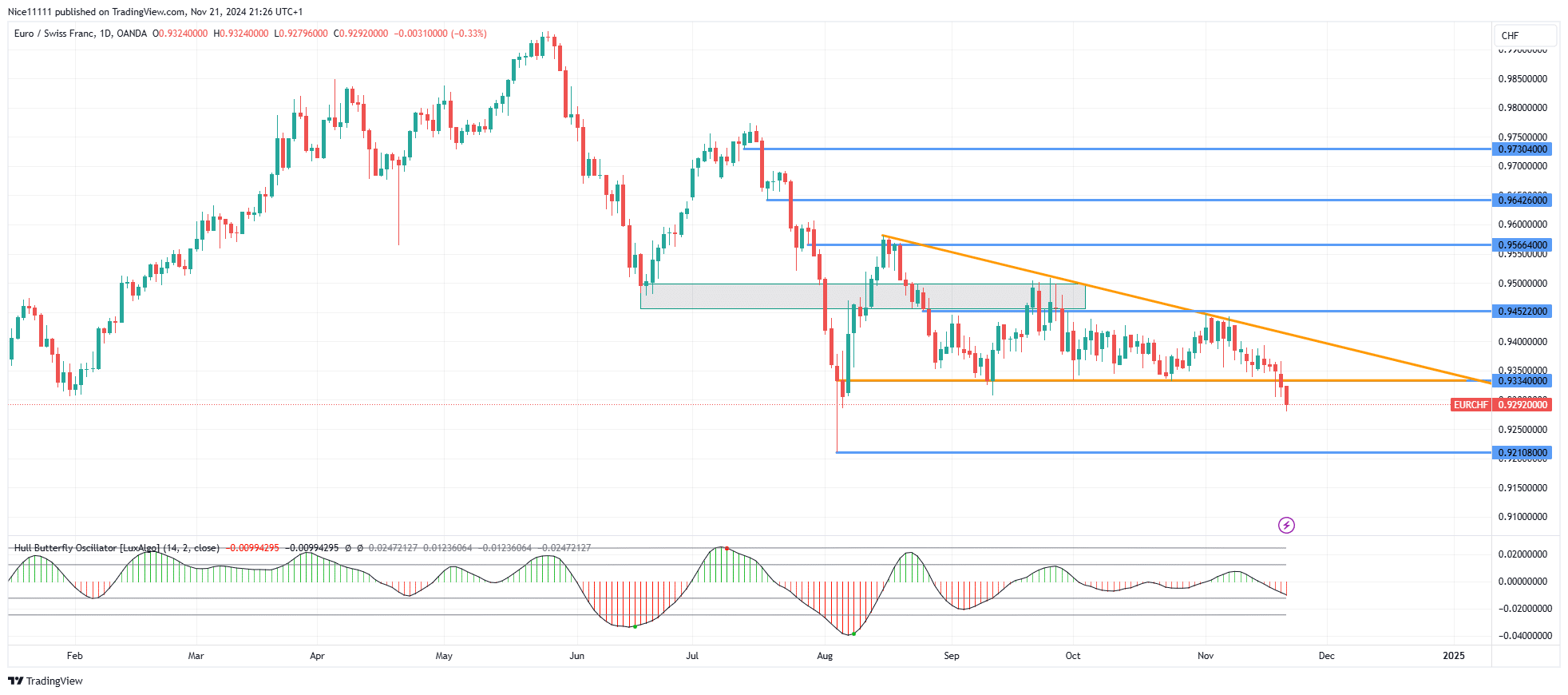Click the Hull Butterfly Oscillator indicator title

[x=117, y=548]
